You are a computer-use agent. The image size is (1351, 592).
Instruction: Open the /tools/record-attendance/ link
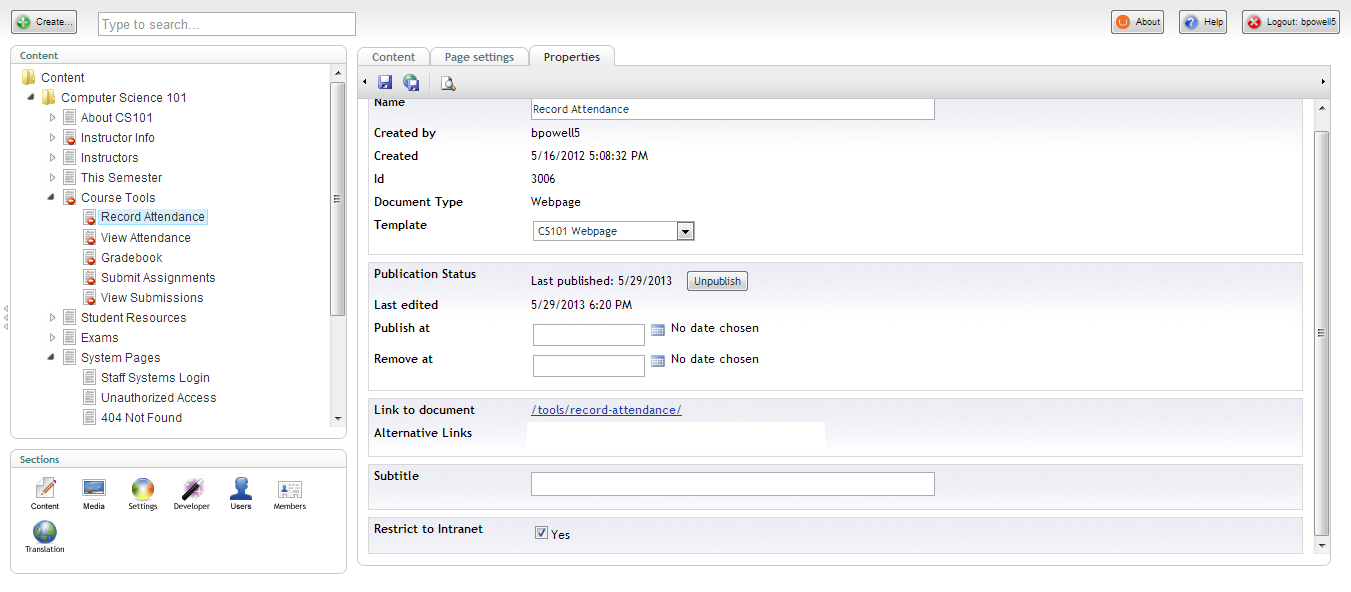click(606, 410)
